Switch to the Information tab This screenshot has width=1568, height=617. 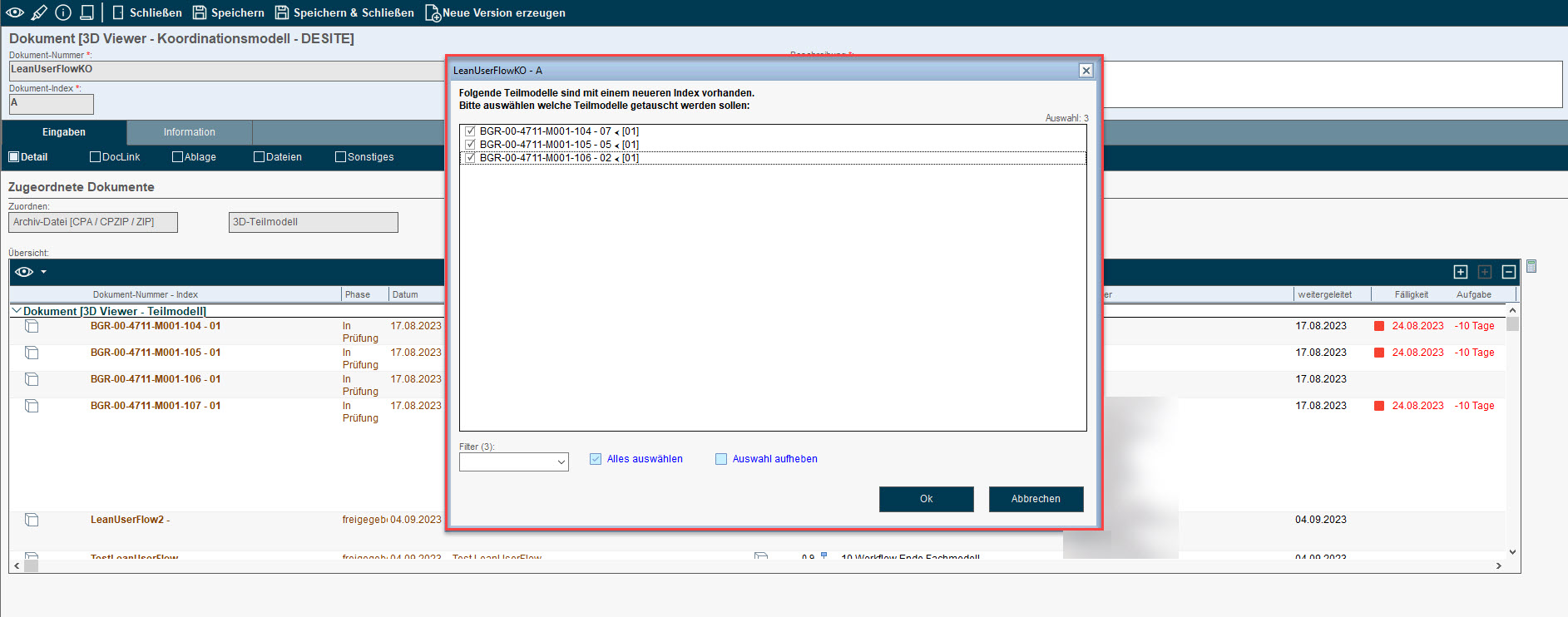189,132
